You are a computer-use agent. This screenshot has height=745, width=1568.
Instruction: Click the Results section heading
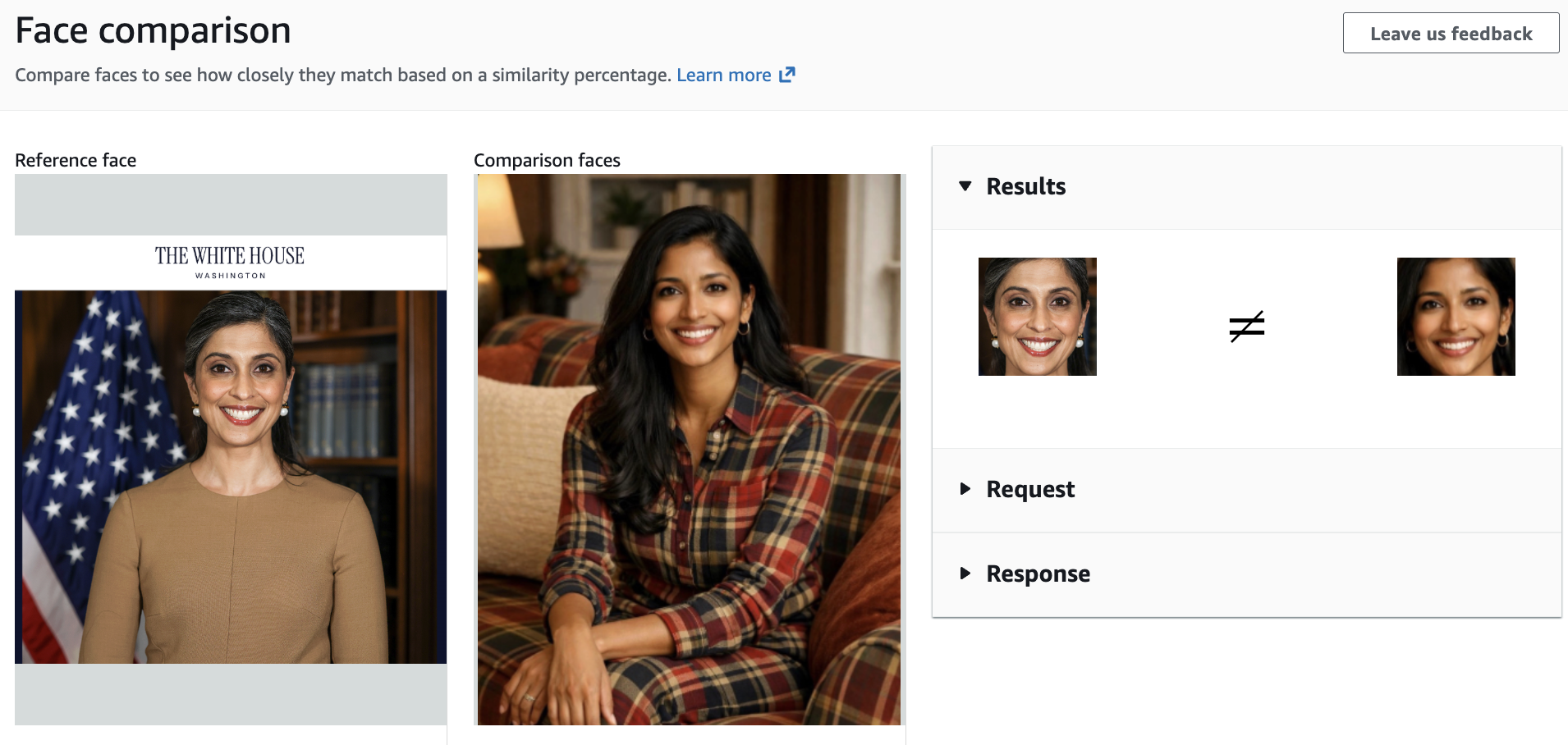1026,187
